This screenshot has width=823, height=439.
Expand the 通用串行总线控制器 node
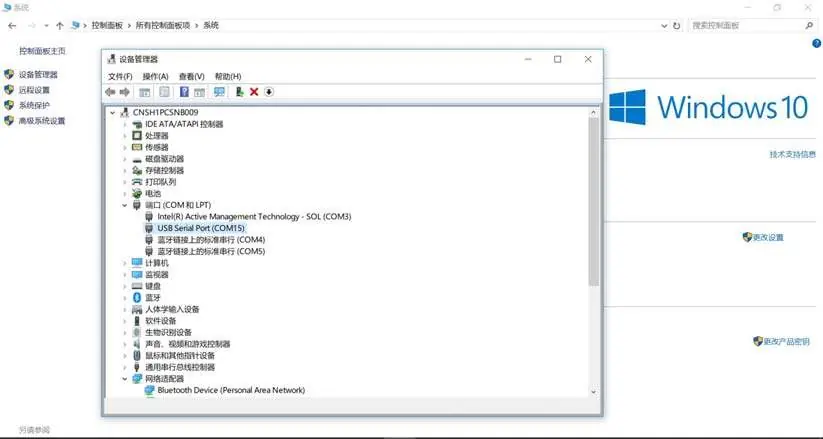(125, 367)
